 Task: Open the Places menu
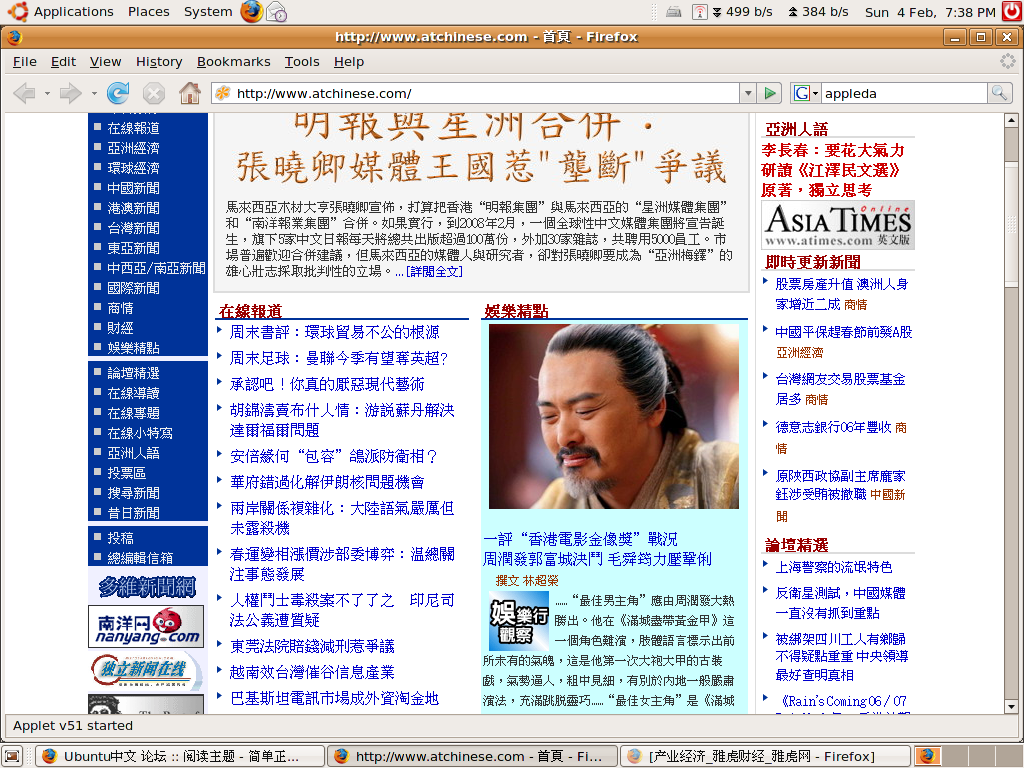(x=148, y=12)
